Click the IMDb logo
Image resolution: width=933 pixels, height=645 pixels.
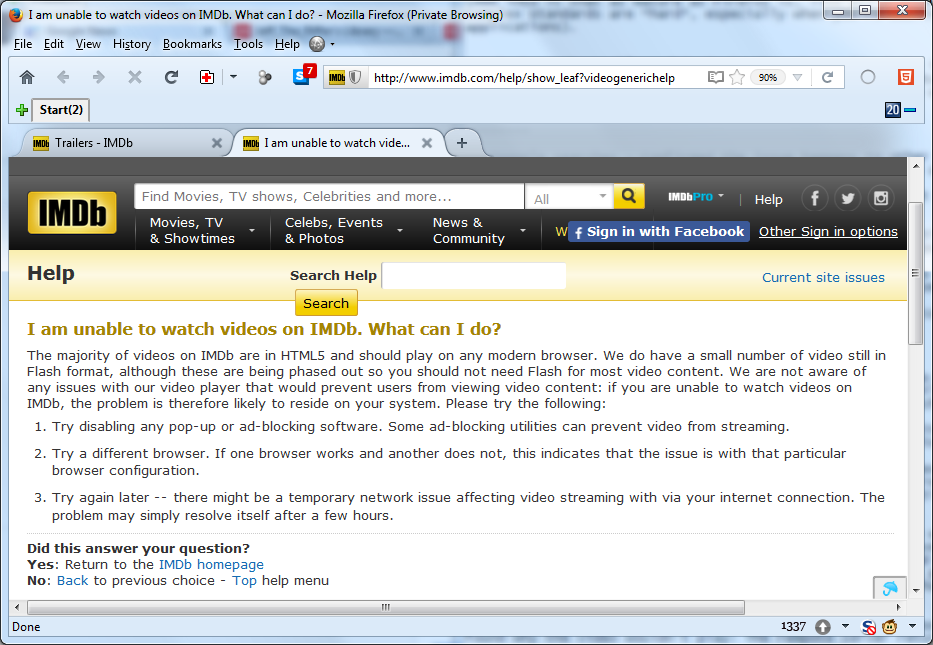click(72, 213)
